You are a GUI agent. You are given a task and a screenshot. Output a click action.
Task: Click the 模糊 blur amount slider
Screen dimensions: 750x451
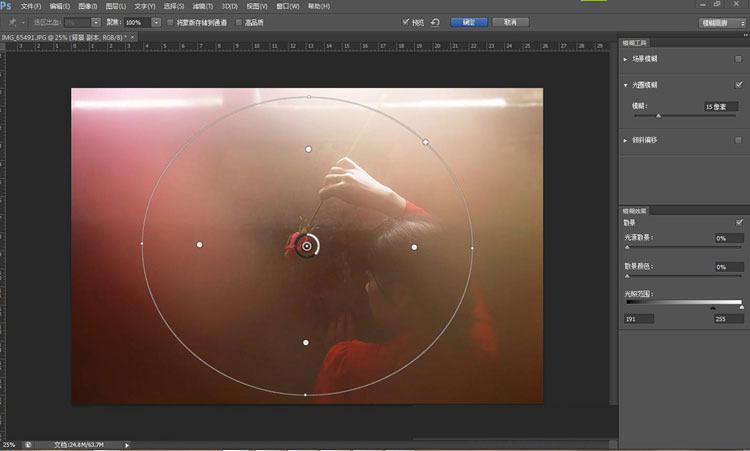pos(658,116)
